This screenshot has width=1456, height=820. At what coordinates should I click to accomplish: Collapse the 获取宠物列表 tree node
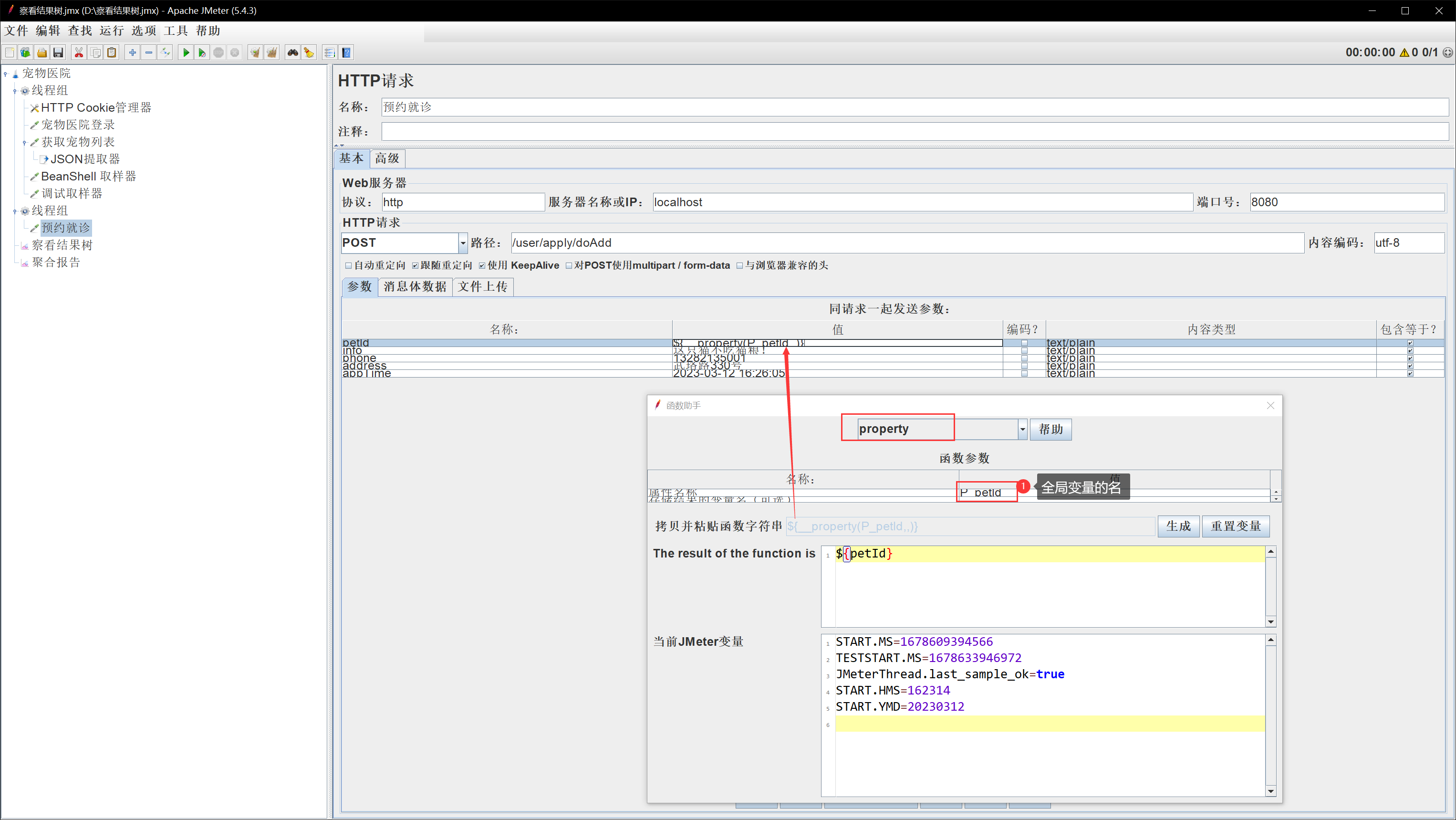(24, 143)
